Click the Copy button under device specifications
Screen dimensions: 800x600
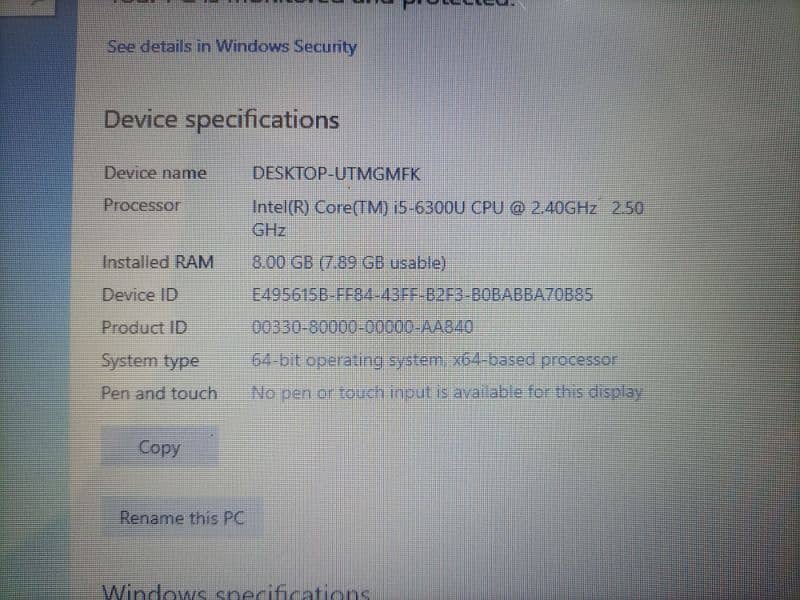[x=159, y=447]
